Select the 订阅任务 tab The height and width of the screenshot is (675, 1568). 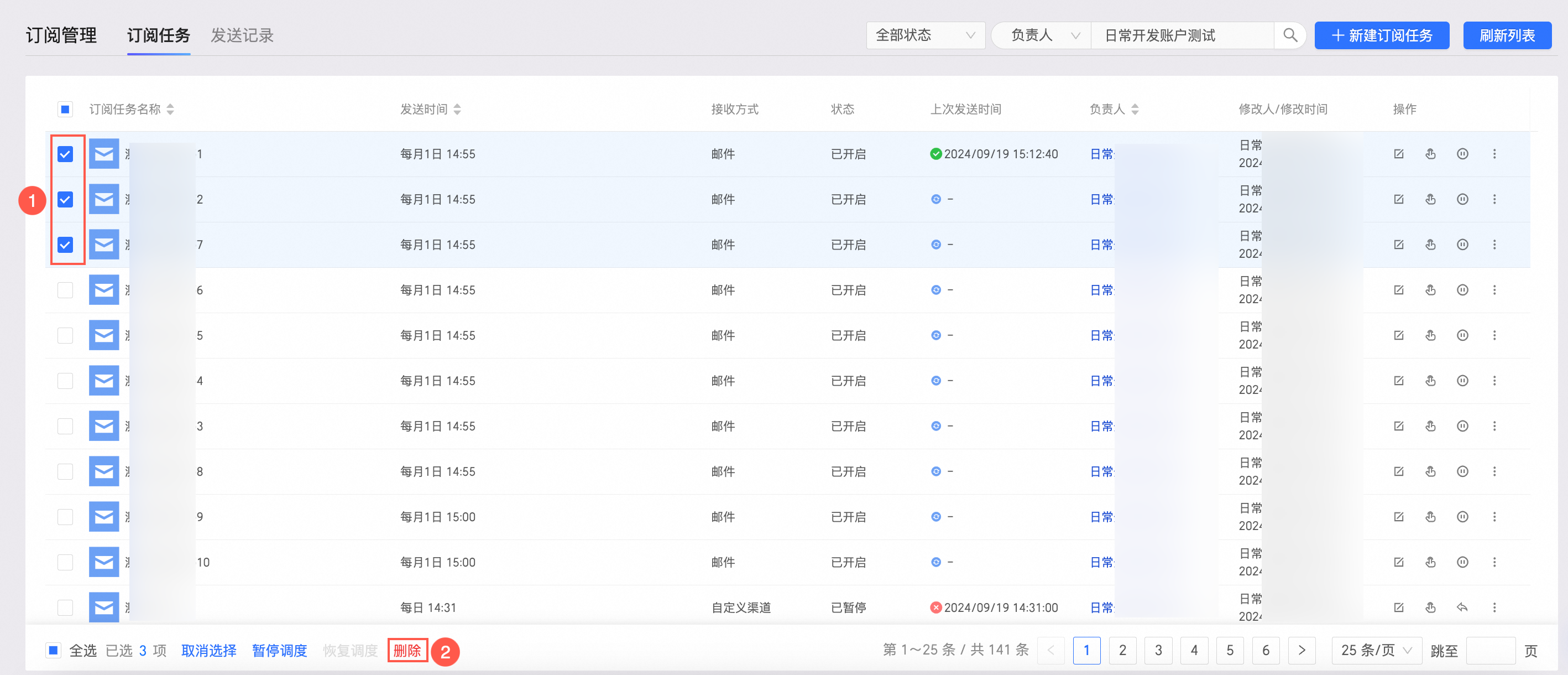[x=158, y=35]
